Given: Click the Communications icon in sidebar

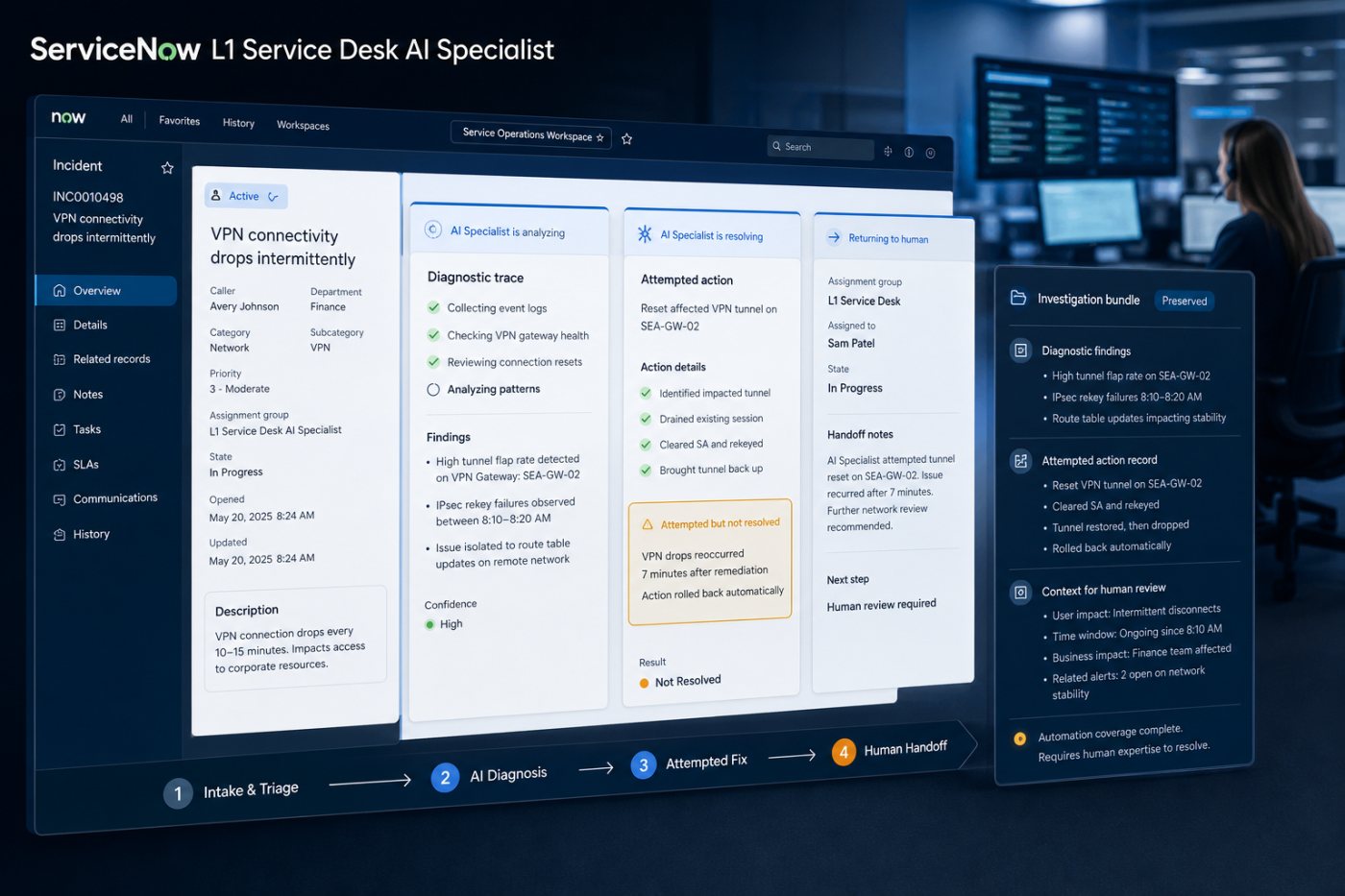Looking at the screenshot, I should (60, 499).
